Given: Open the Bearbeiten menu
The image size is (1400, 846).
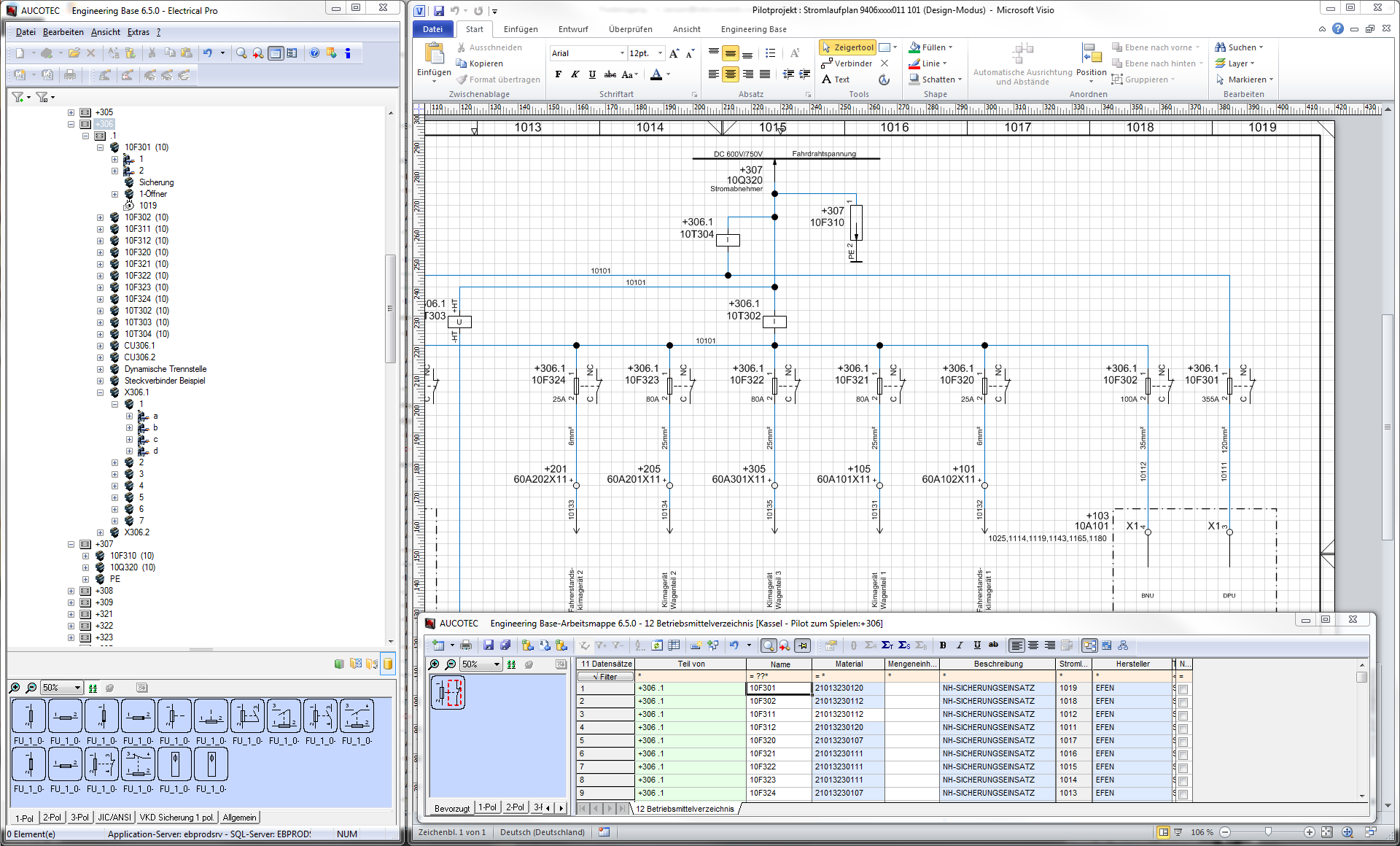Looking at the screenshot, I should pos(63,32).
